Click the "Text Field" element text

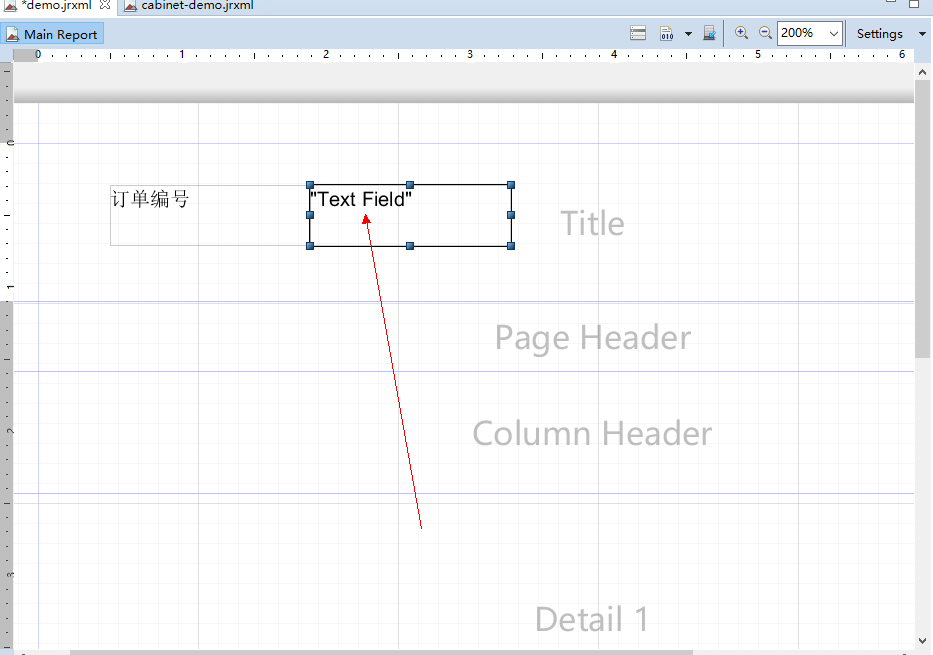pyautogui.click(x=361, y=199)
